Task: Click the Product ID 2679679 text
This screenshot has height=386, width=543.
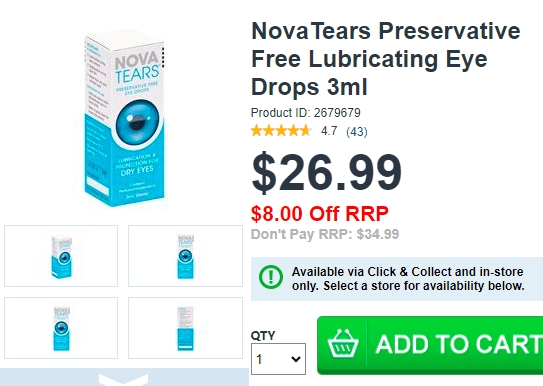Action: [x=305, y=113]
